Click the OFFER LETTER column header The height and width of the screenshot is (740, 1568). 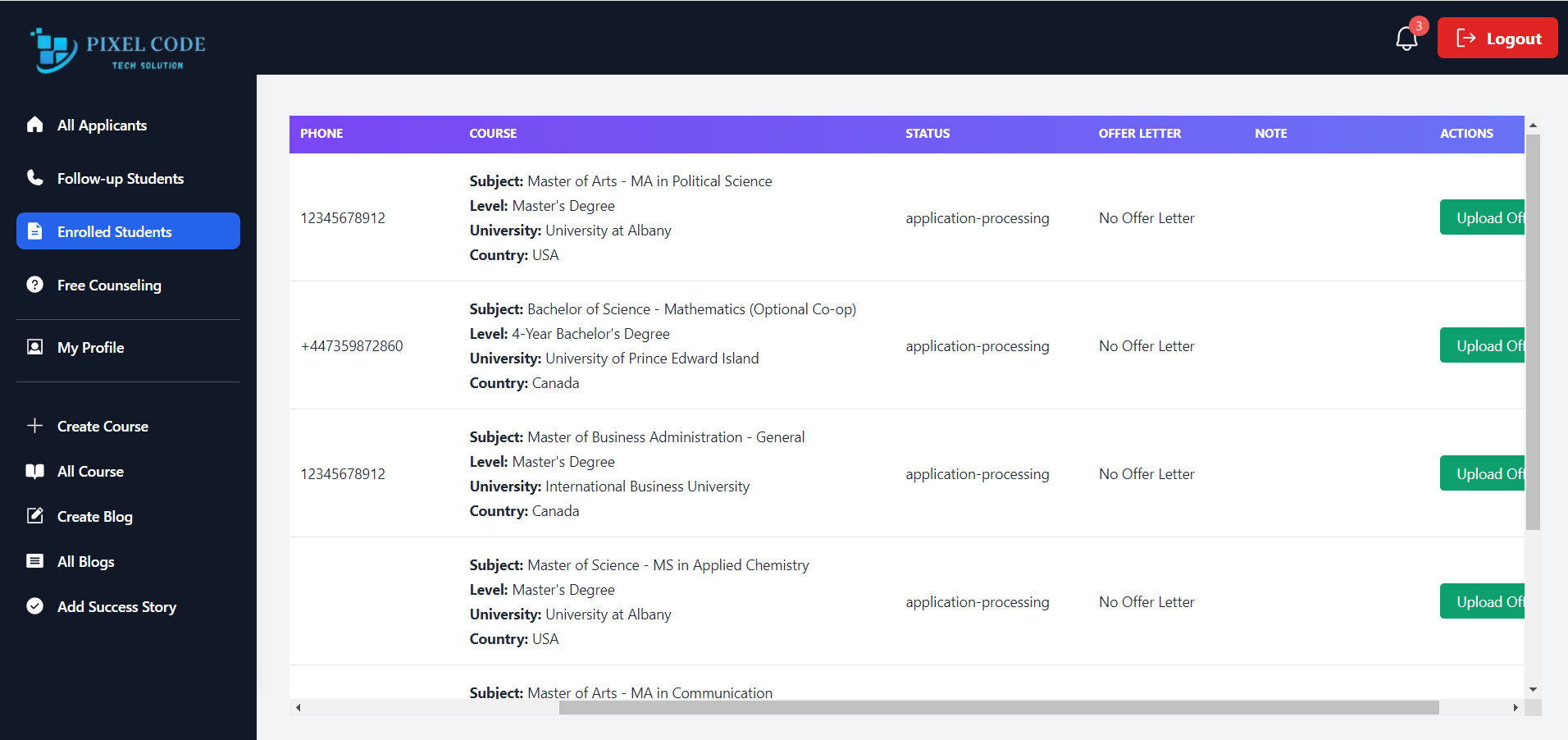click(x=1140, y=133)
